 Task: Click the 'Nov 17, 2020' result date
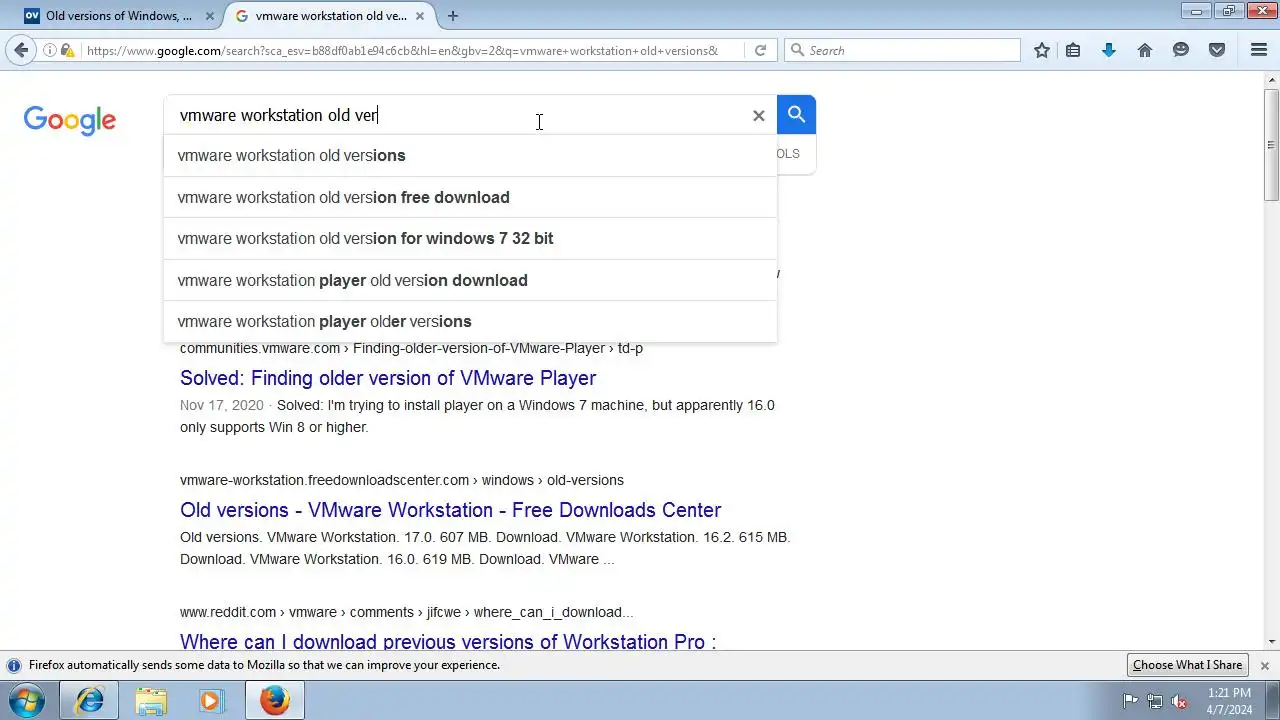[222, 405]
